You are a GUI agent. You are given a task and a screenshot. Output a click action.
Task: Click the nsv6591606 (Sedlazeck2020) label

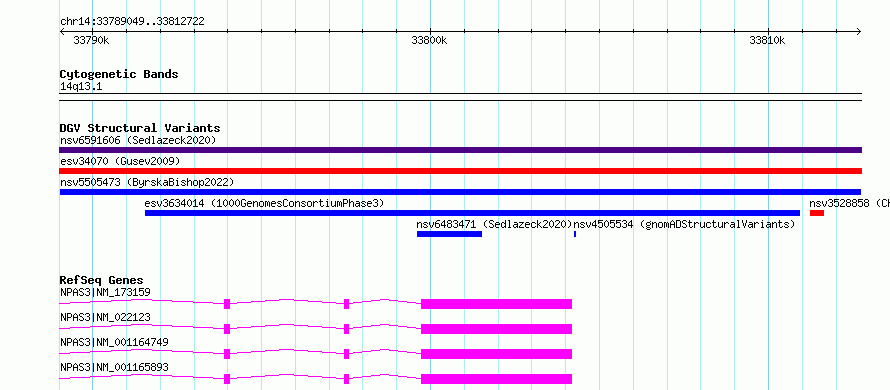tap(138, 140)
